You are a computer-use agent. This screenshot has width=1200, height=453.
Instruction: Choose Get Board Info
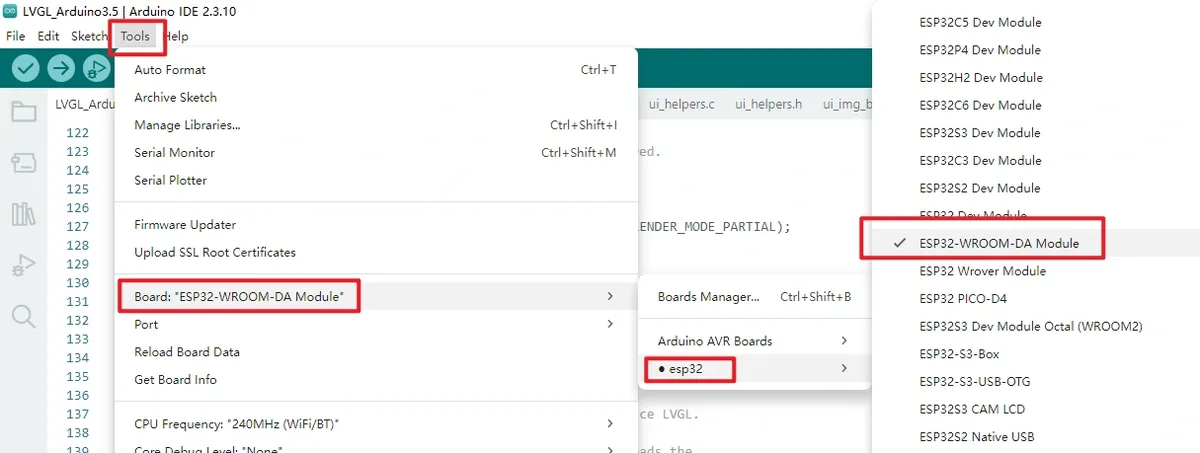[376, 379]
